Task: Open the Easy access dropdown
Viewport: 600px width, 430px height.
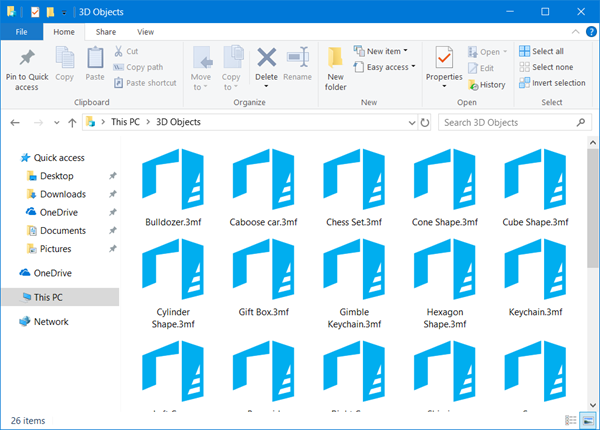Action: [x=387, y=67]
